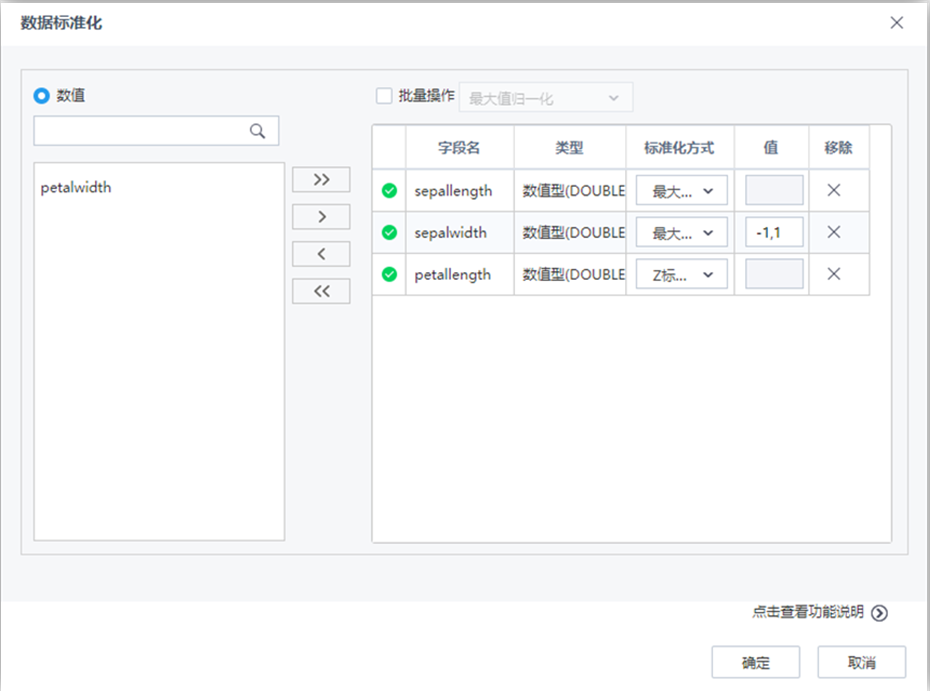Click the 标准化方式 column header
This screenshot has width=930, height=691.
pyautogui.click(x=680, y=147)
